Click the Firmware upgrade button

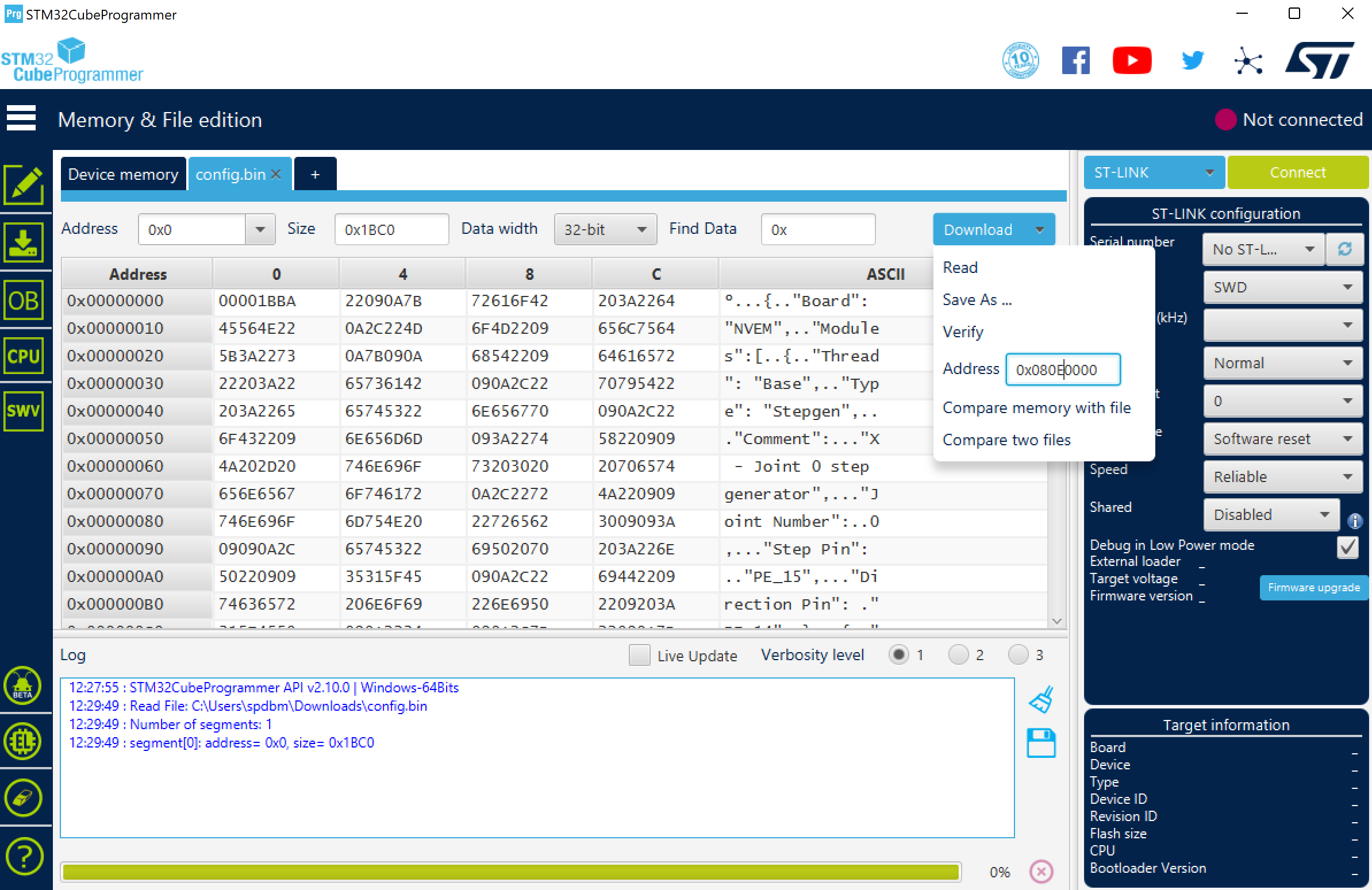tap(1313, 587)
